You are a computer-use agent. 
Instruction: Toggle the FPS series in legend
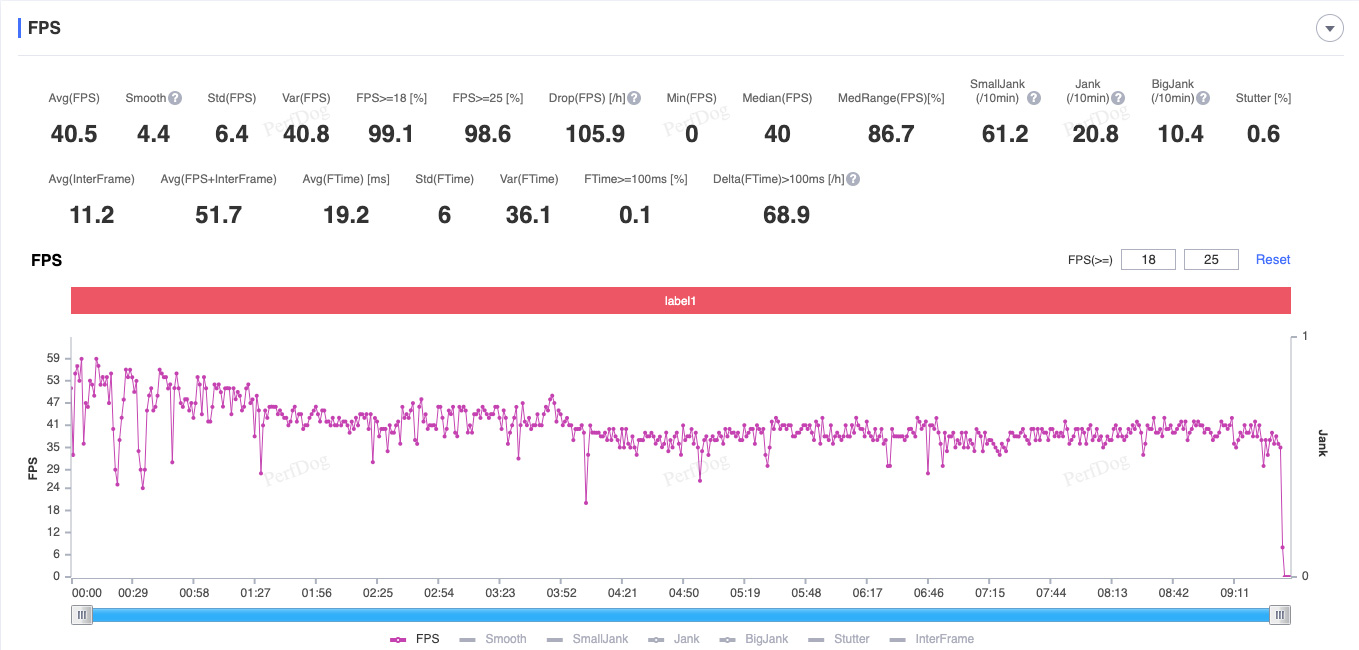pos(413,639)
